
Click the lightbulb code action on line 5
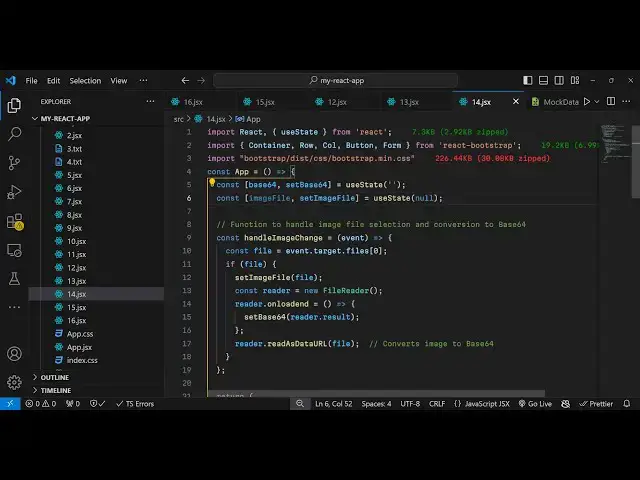point(212,183)
